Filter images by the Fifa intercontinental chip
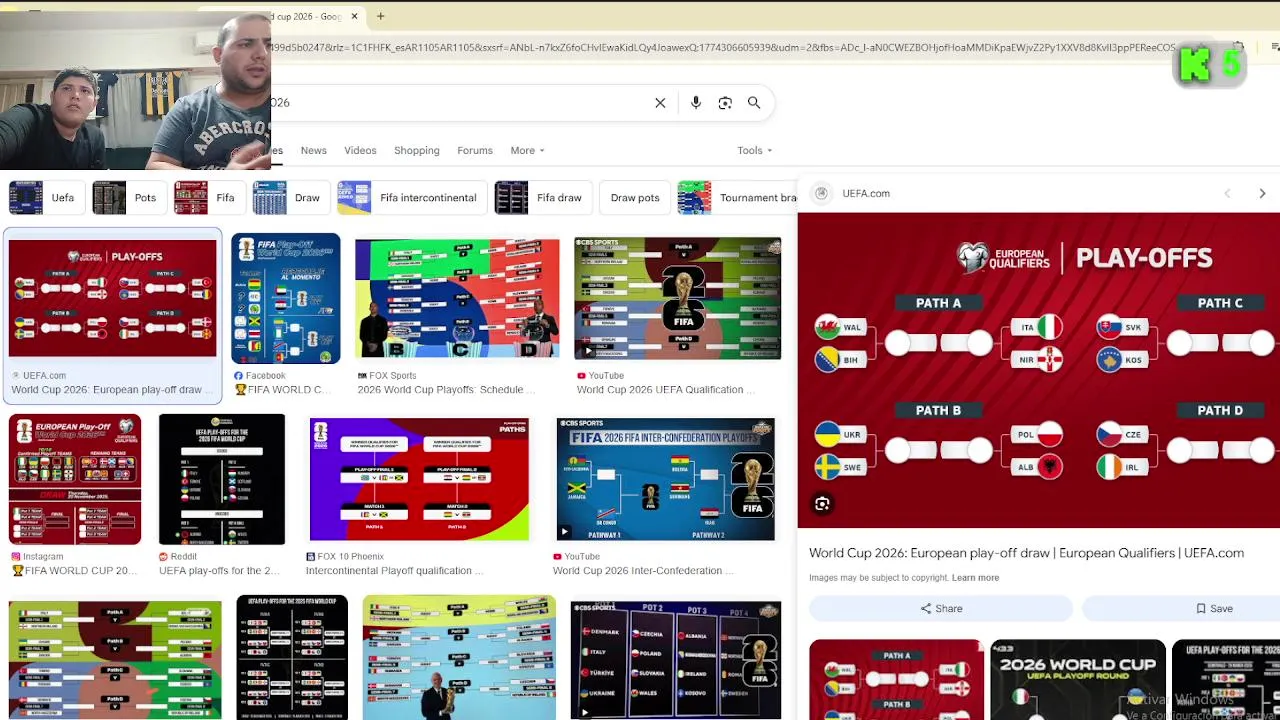 [x=410, y=198]
